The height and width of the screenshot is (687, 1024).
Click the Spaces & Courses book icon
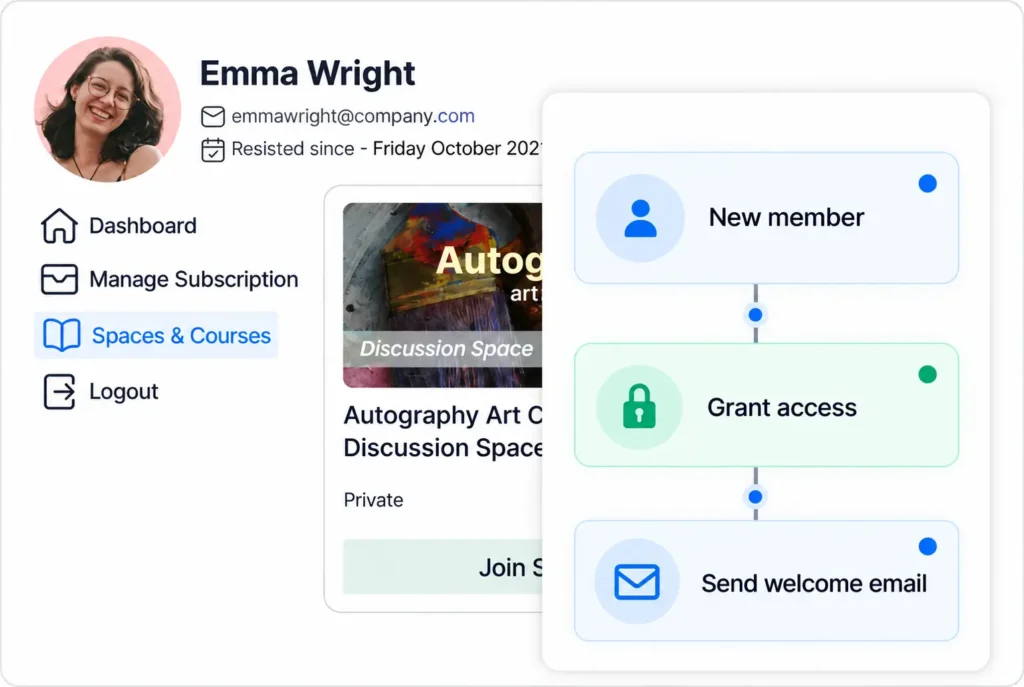[61, 335]
